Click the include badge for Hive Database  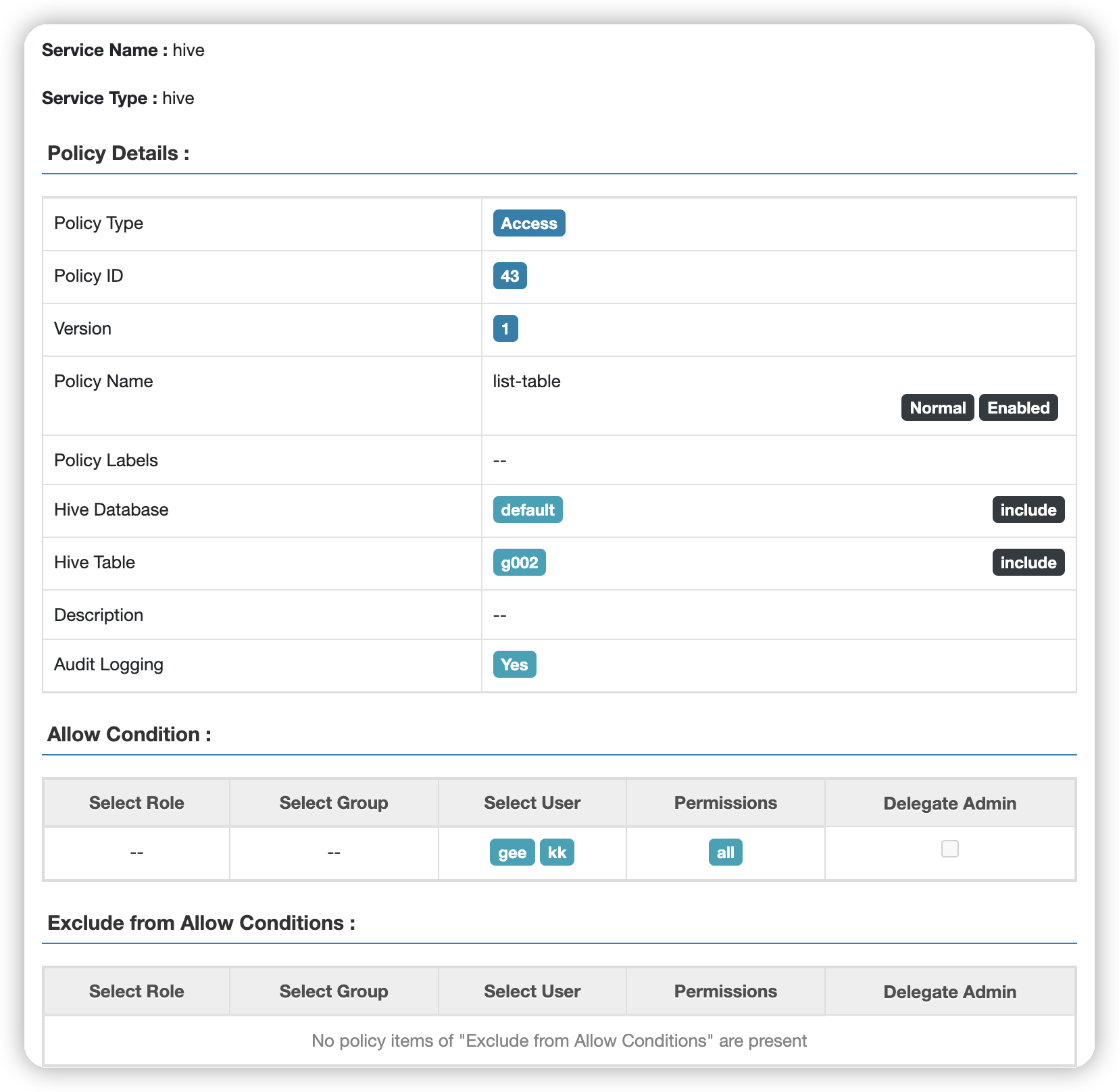click(1028, 510)
